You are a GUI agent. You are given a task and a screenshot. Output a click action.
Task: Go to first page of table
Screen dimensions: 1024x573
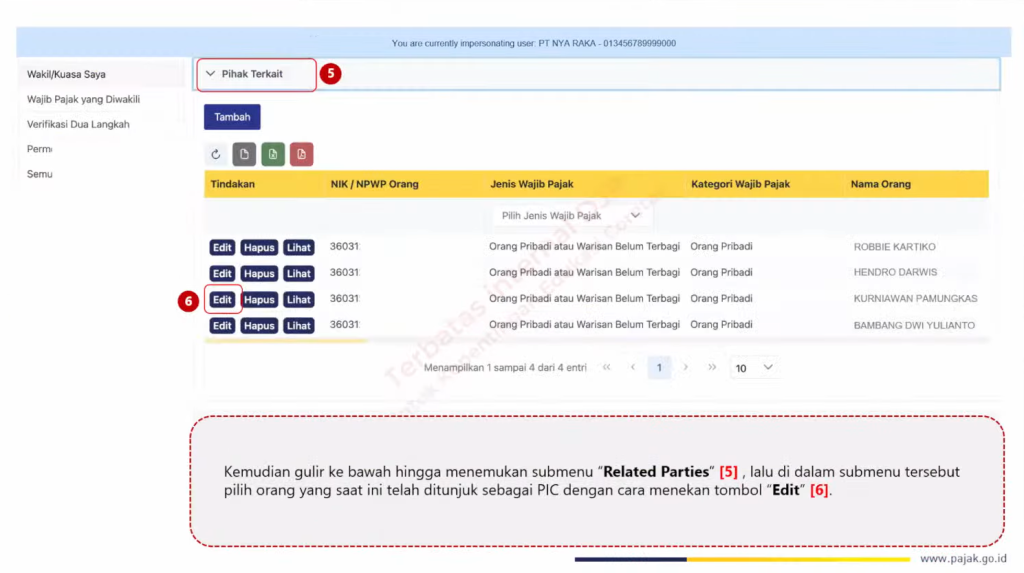click(606, 368)
